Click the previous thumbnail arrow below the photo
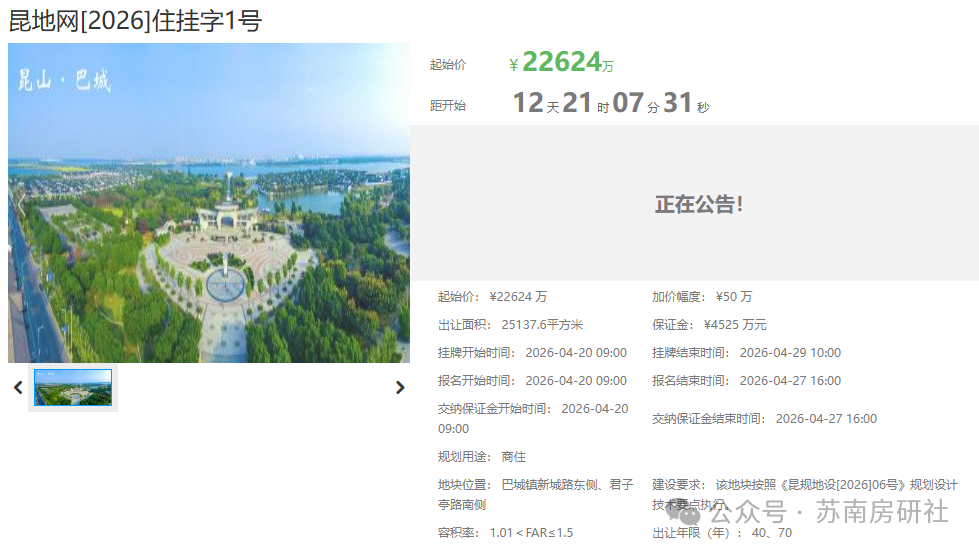 coord(17,388)
